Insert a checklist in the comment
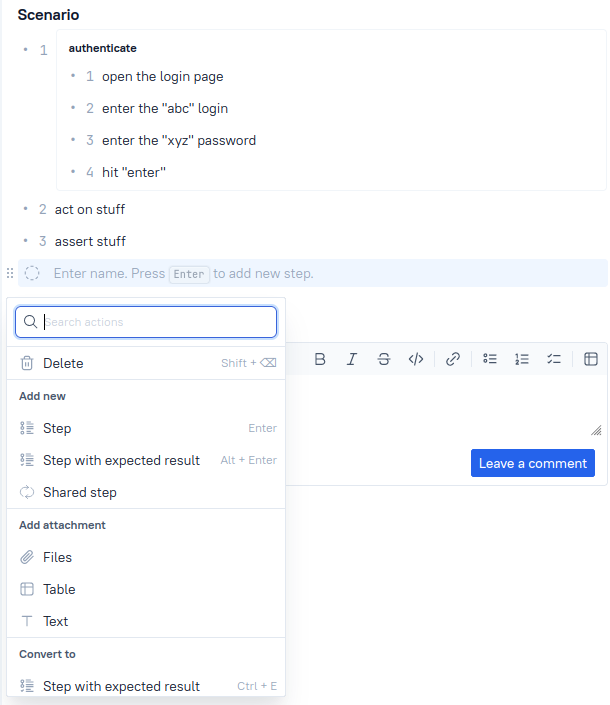Viewport: 610px width, 705px height. click(x=554, y=359)
